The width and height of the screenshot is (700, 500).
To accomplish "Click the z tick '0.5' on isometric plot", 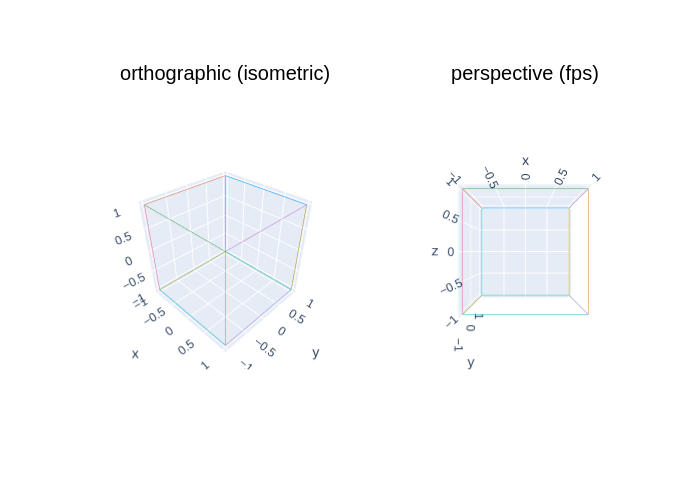I will tap(123, 238).
